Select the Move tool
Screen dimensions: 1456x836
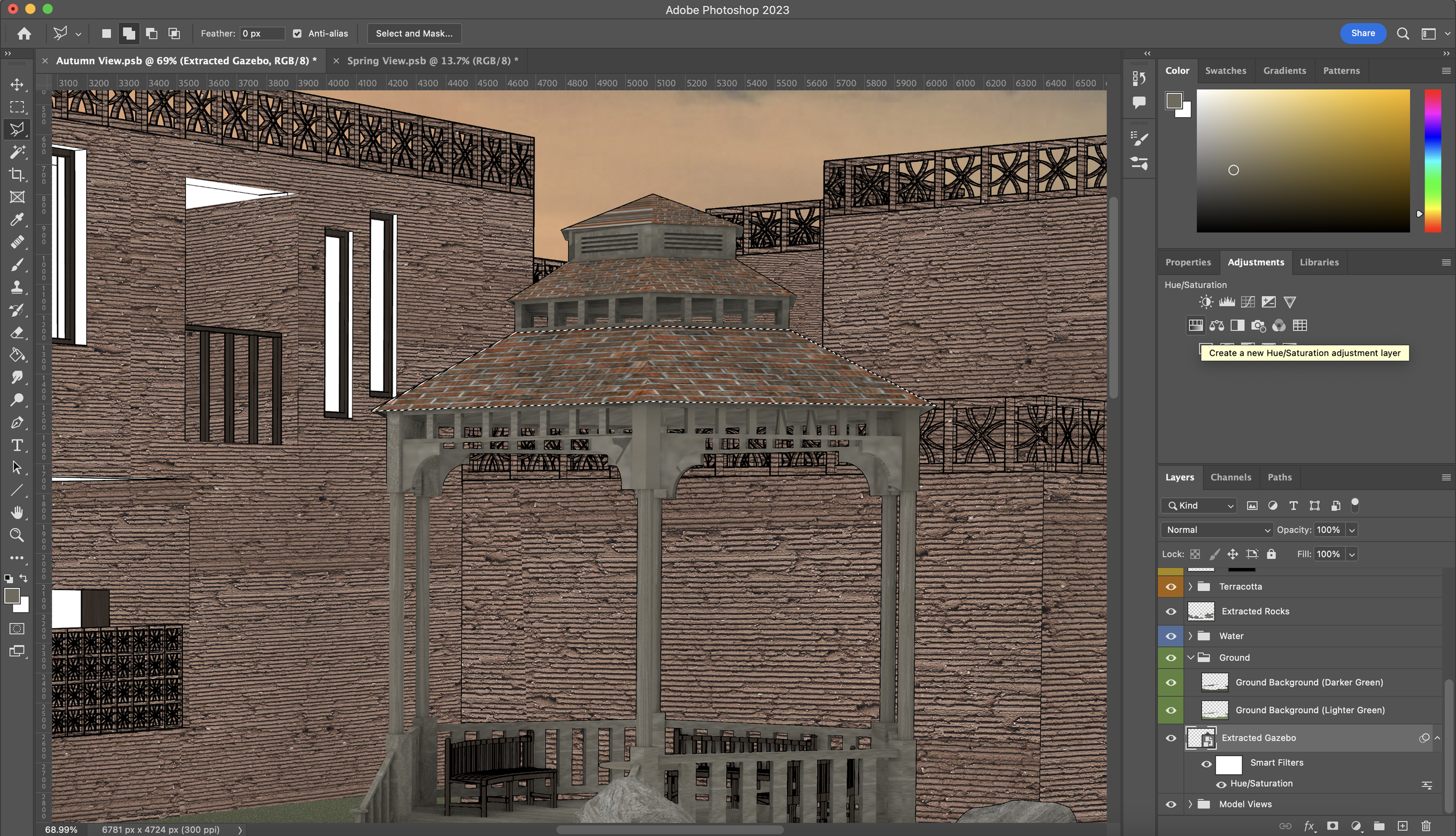[17, 84]
